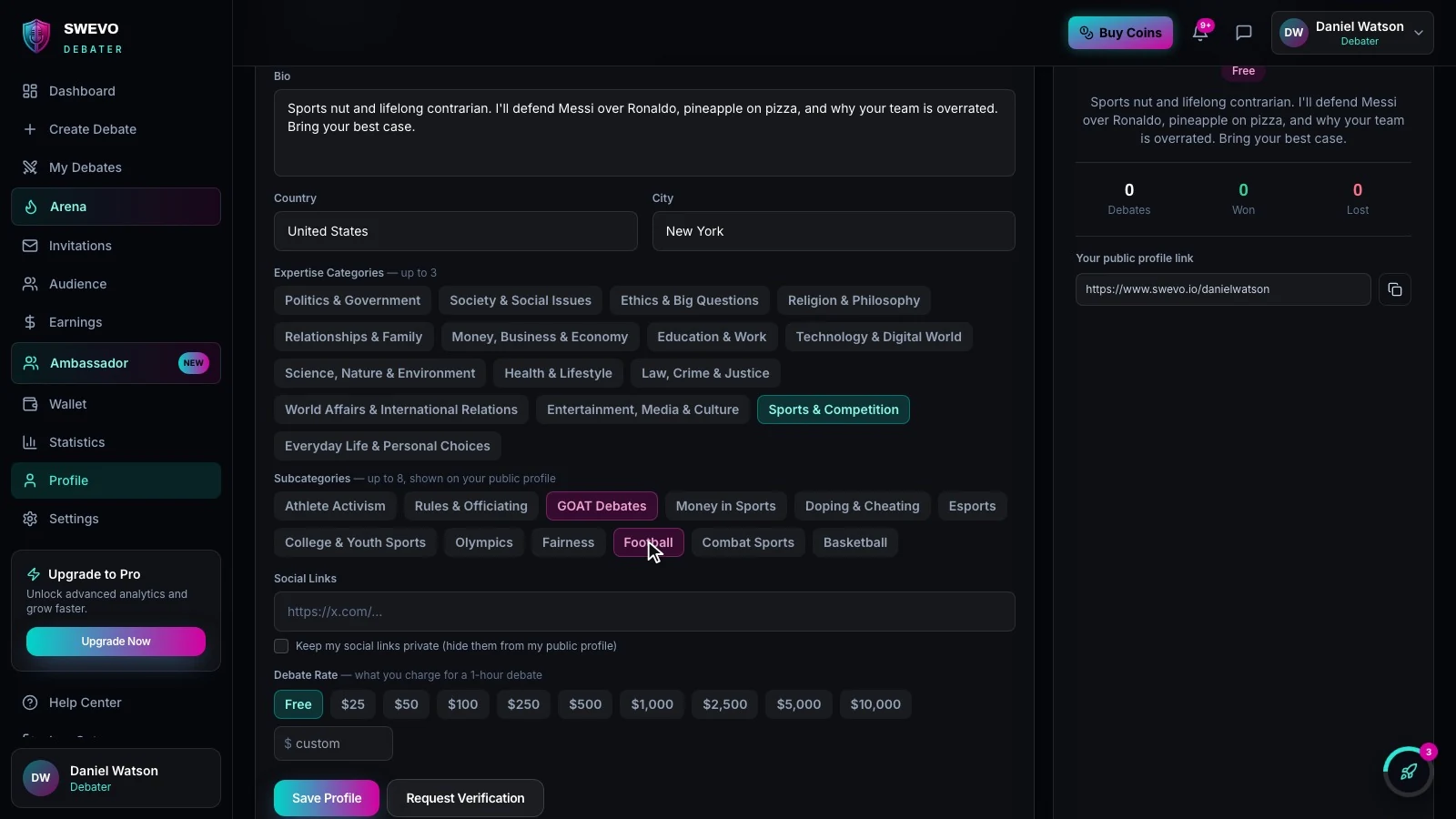
Task: Click the Request Verification button
Action: [x=465, y=798]
